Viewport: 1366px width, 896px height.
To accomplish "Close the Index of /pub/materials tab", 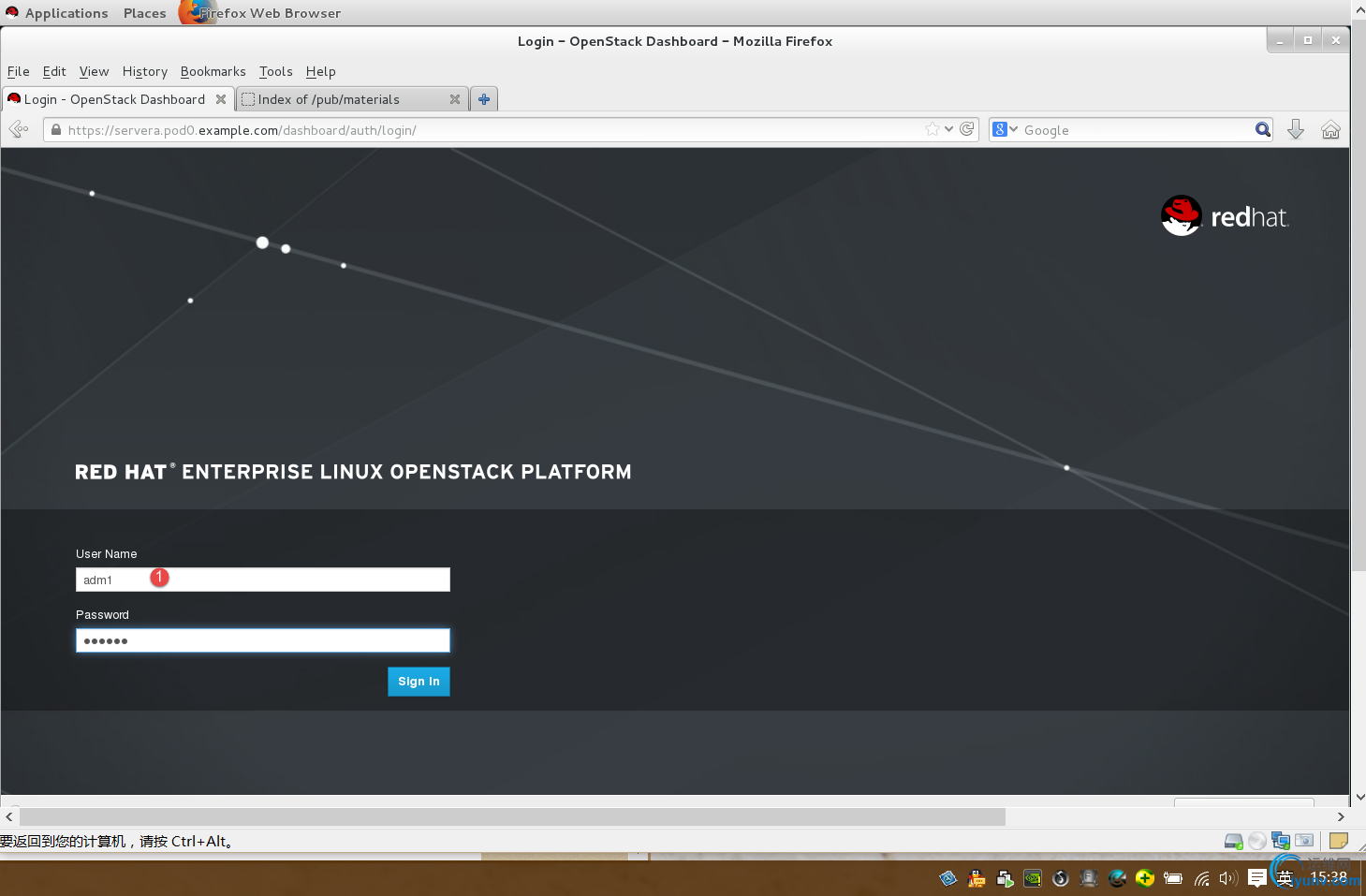I will (x=455, y=99).
